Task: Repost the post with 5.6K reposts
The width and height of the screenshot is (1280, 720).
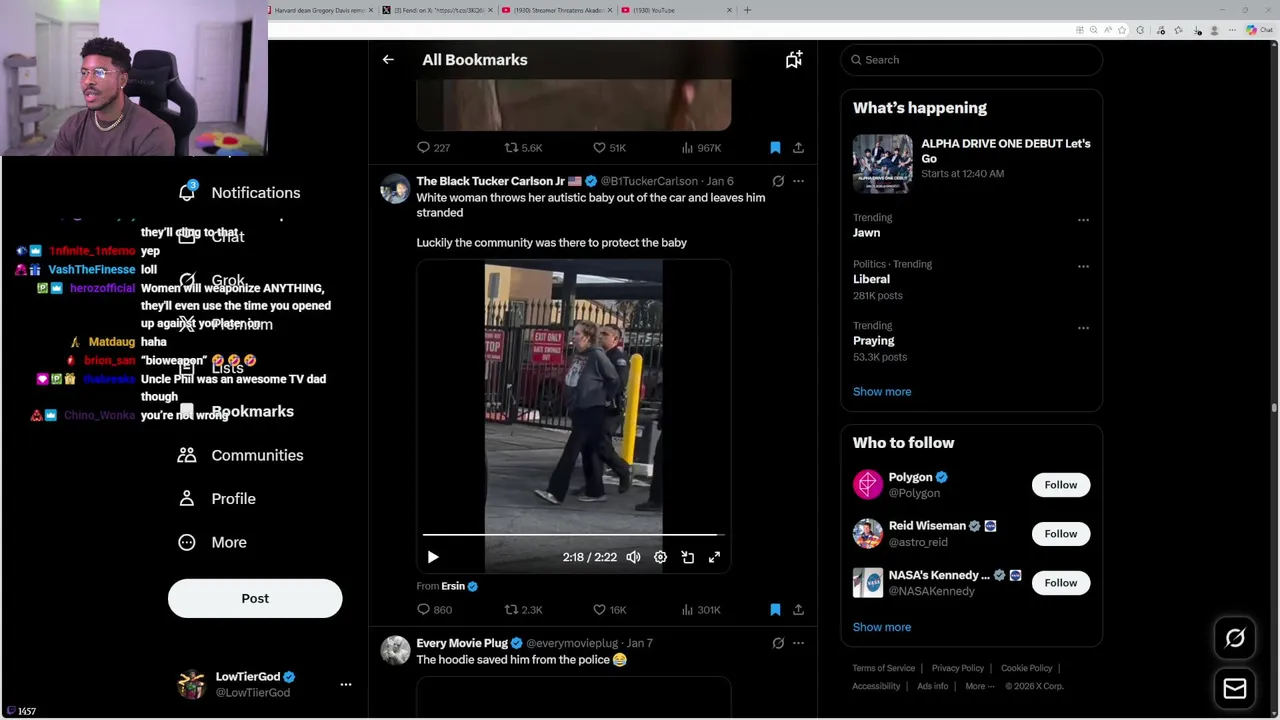Action: click(x=523, y=147)
